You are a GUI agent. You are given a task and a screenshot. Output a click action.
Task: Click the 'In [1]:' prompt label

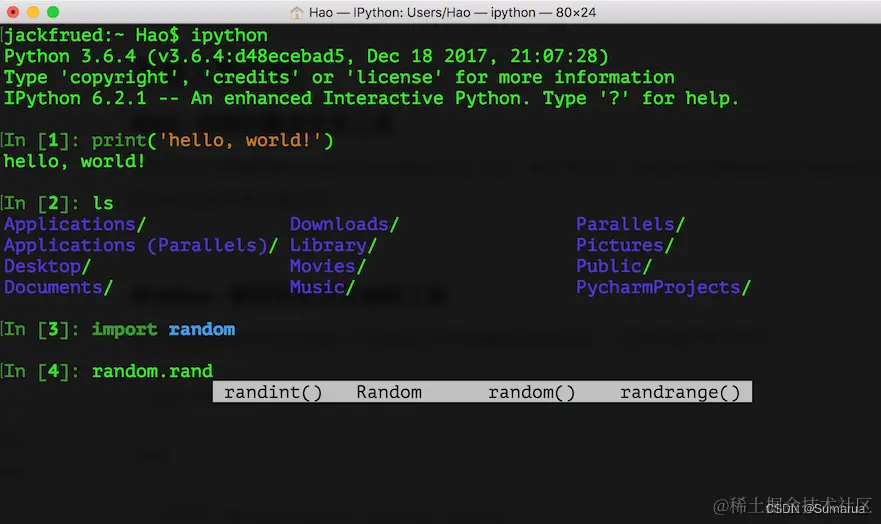(x=42, y=140)
